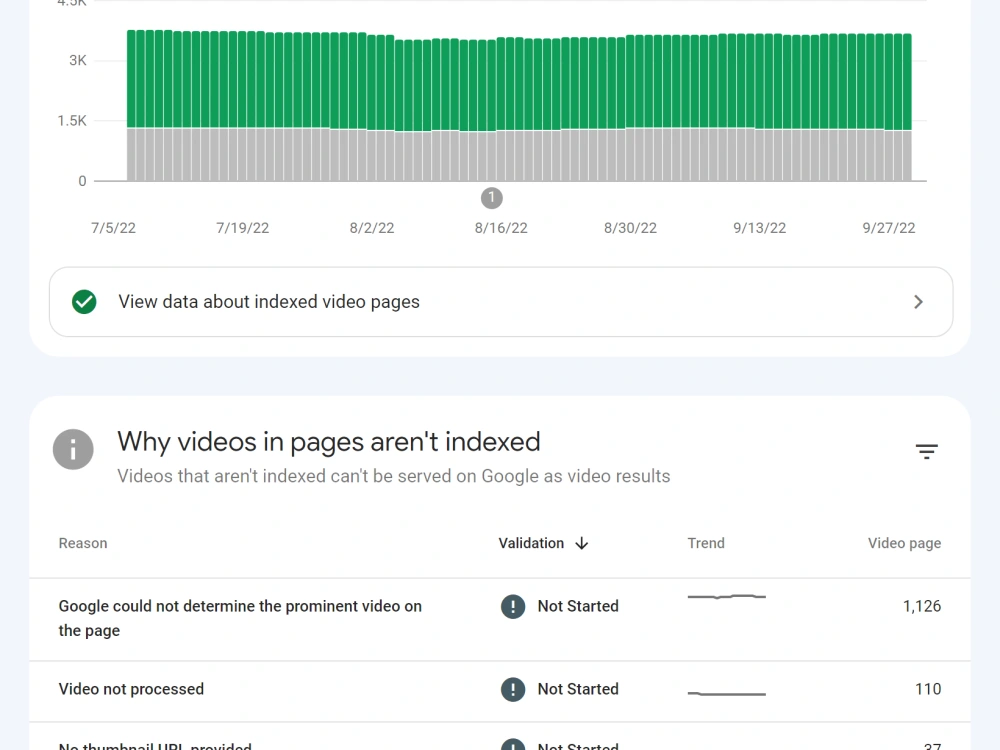Sort the table by Video page count
1000x750 pixels.
[904, 543]
